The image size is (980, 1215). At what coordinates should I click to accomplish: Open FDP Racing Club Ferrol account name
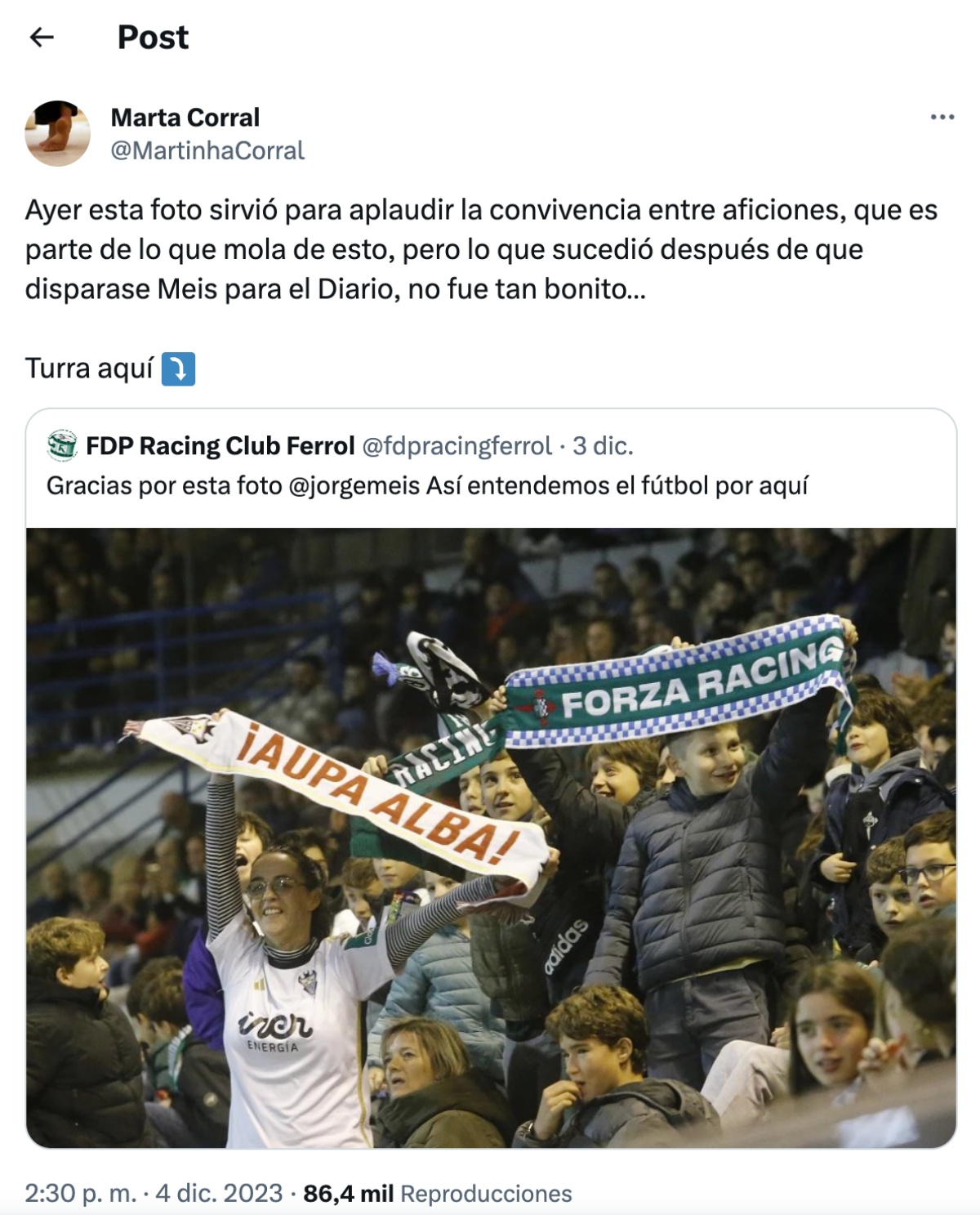220,445
